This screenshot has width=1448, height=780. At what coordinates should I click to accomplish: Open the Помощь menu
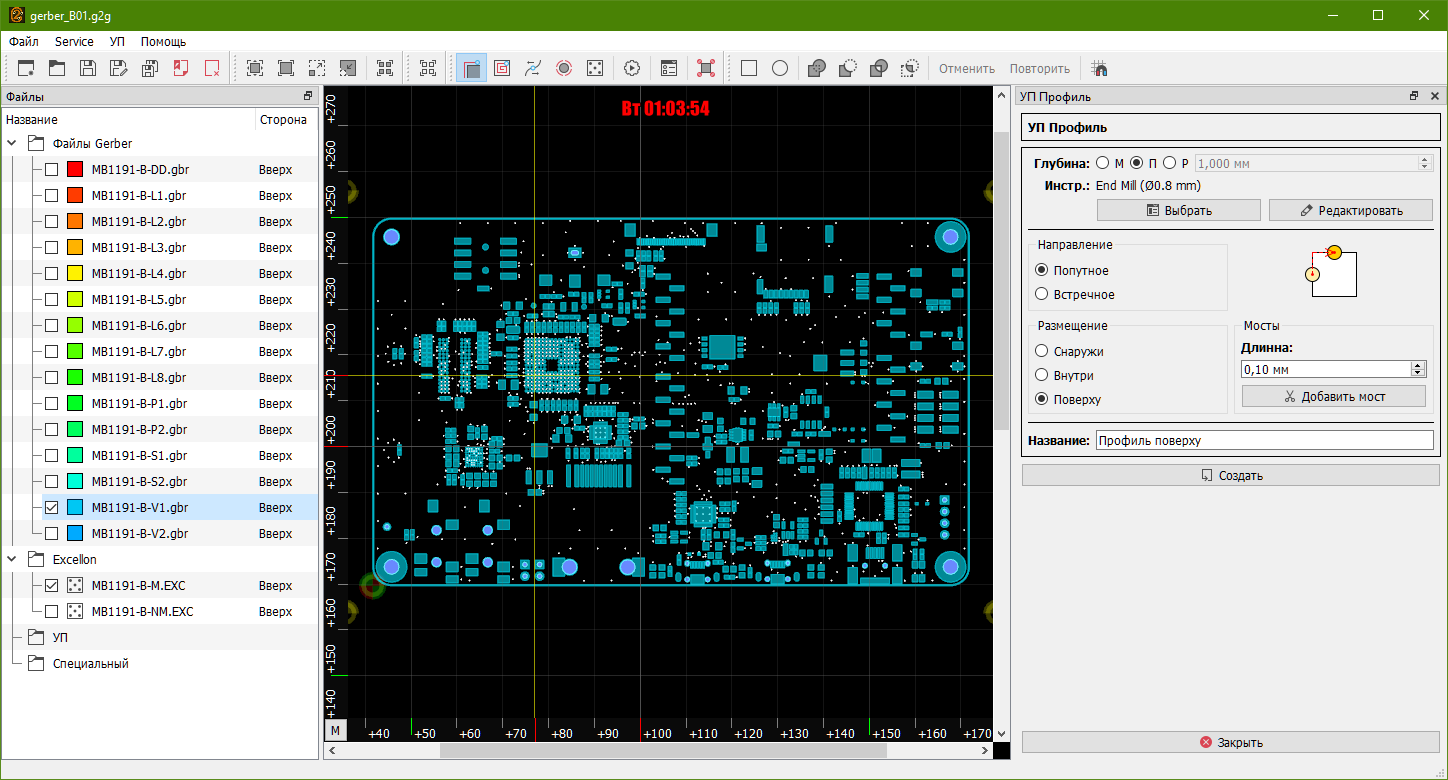point(163,42)
